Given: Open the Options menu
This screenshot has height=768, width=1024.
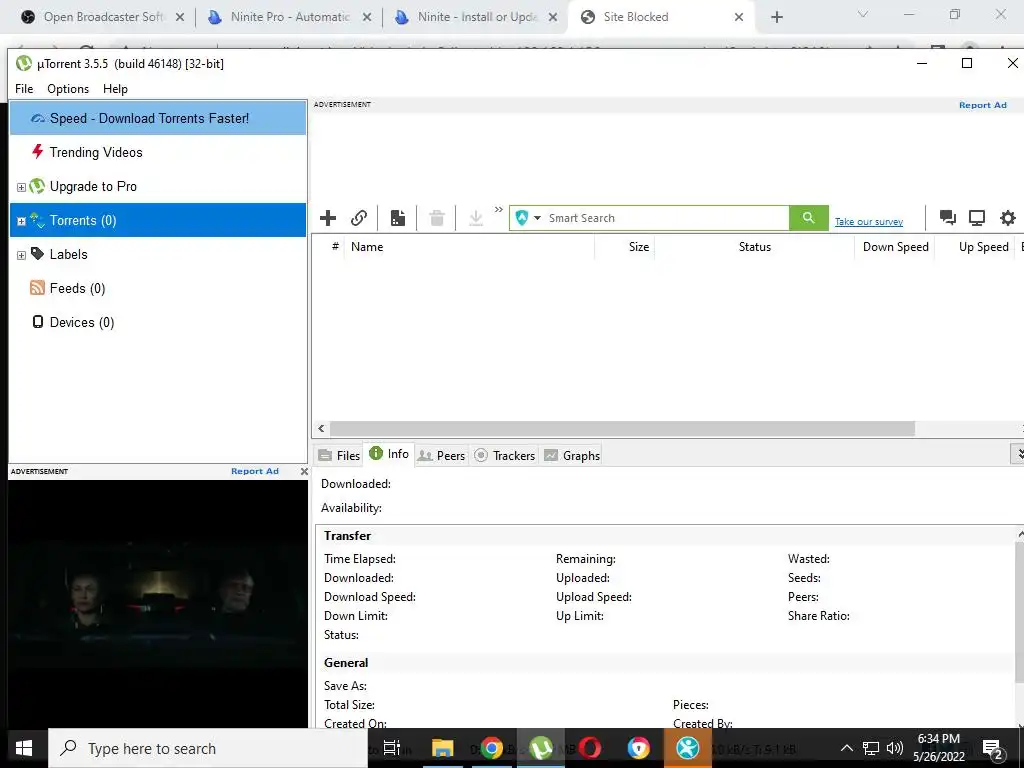Looking at the screenshot, I should [x=68, y=89].
